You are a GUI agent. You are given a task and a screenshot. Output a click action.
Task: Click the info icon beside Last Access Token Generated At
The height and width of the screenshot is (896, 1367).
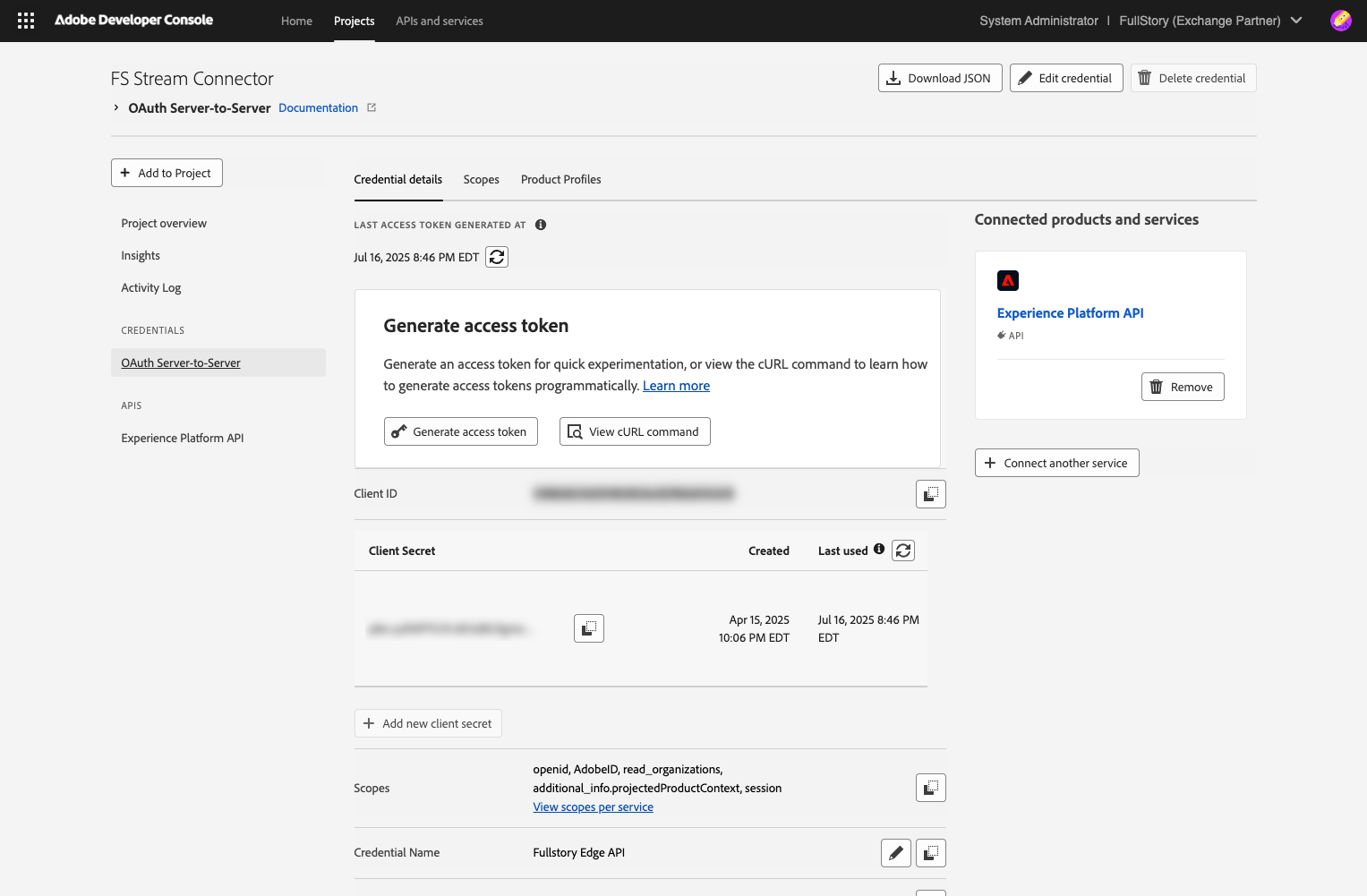click(541, 225)
